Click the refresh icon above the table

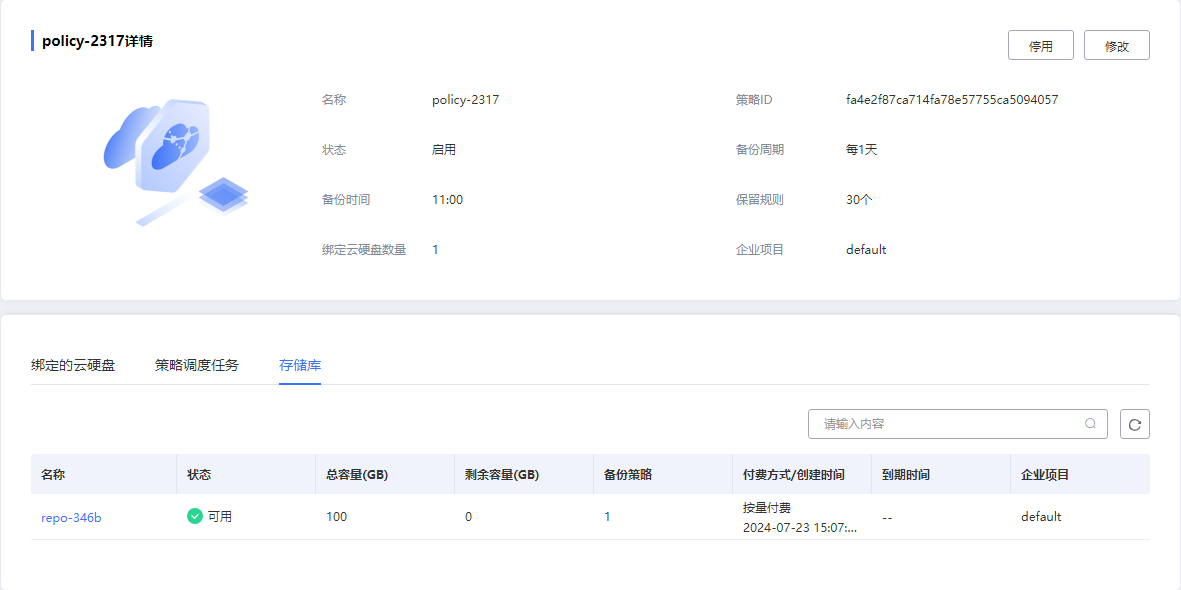pos(1134,424)
